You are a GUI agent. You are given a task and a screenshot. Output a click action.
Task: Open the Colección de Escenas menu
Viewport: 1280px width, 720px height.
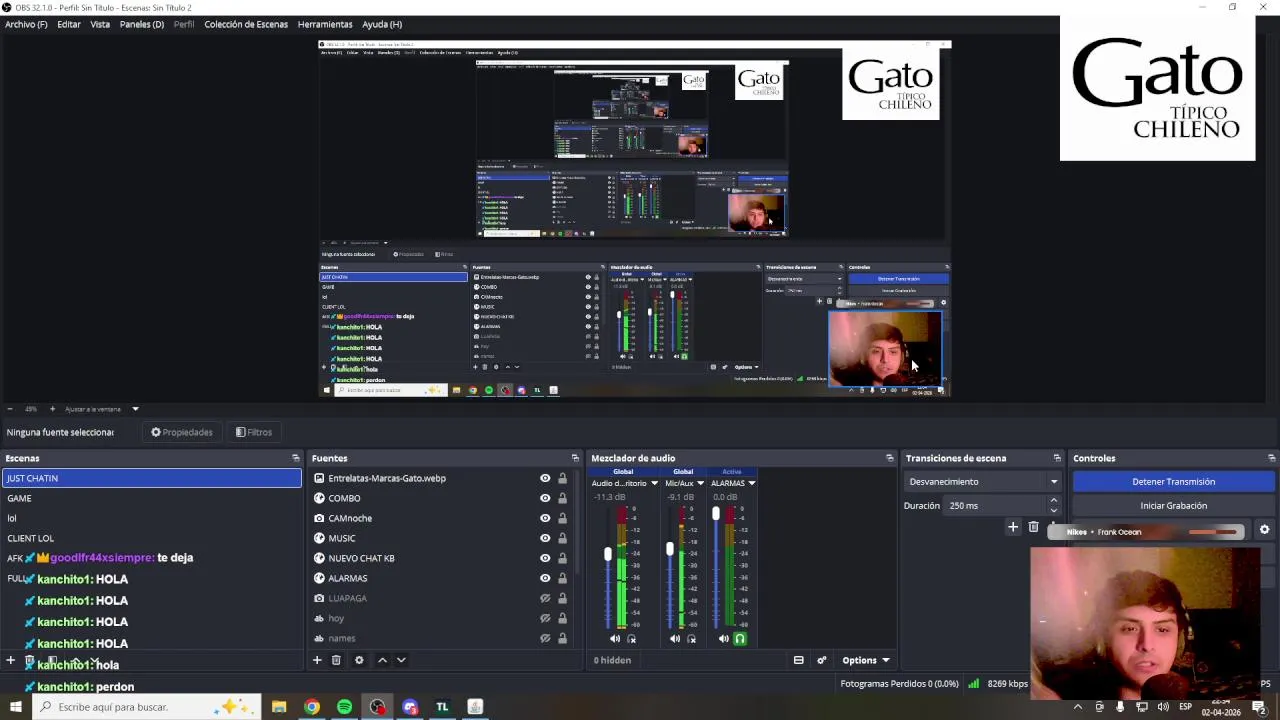point(246,24)
